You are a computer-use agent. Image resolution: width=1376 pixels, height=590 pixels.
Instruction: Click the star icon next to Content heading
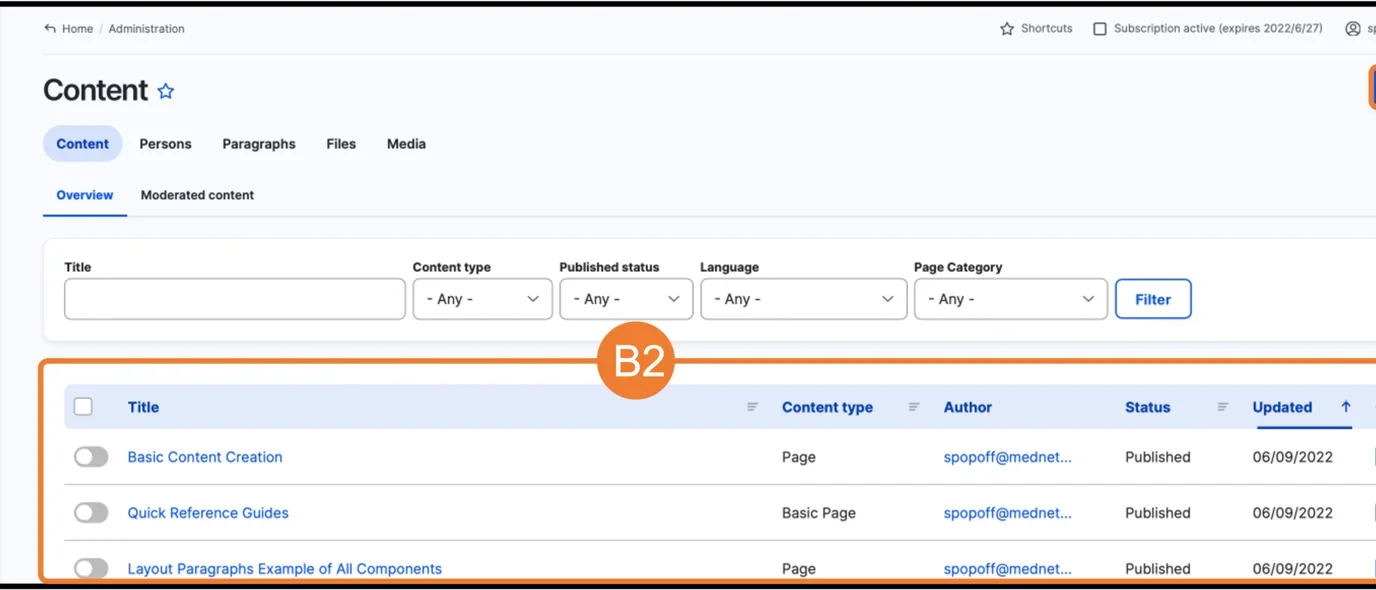pyautogui.click(x=166, y=91)
